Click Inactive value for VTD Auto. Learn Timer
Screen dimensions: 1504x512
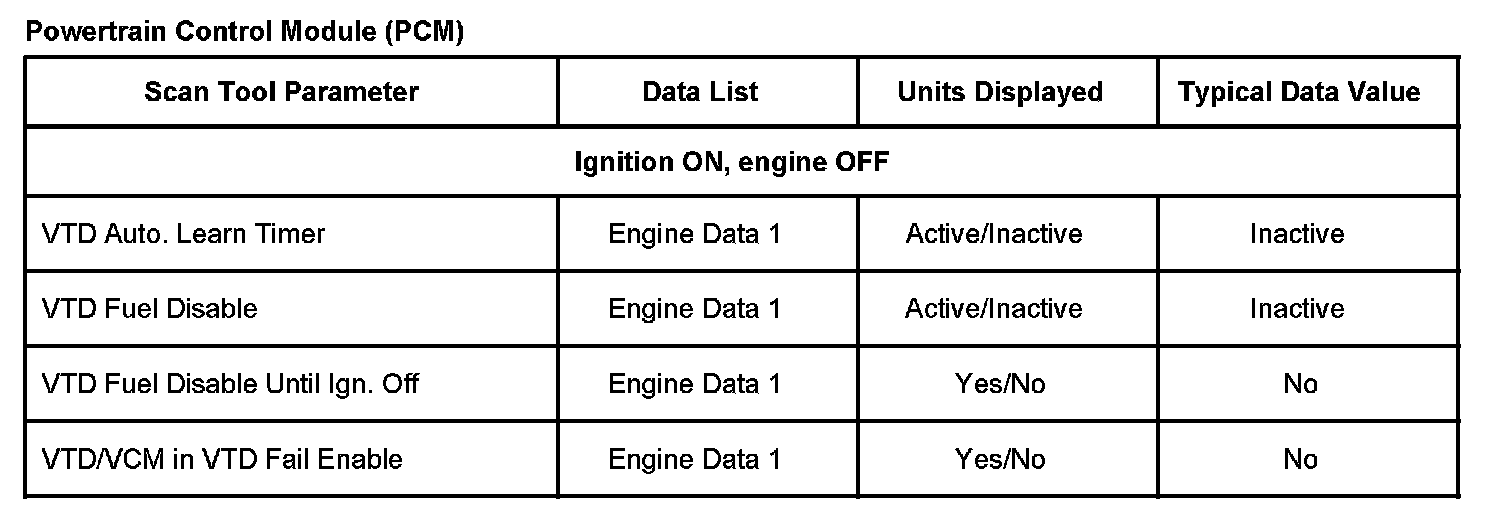coord(1297,234)
